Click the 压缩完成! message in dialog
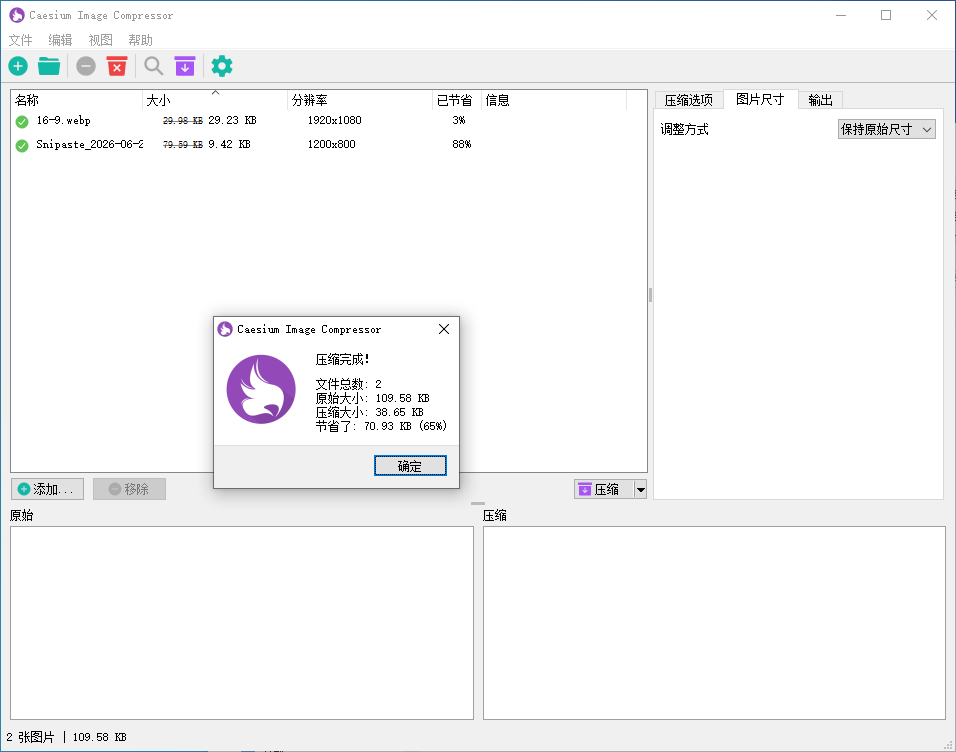 (x=342, y=360)
